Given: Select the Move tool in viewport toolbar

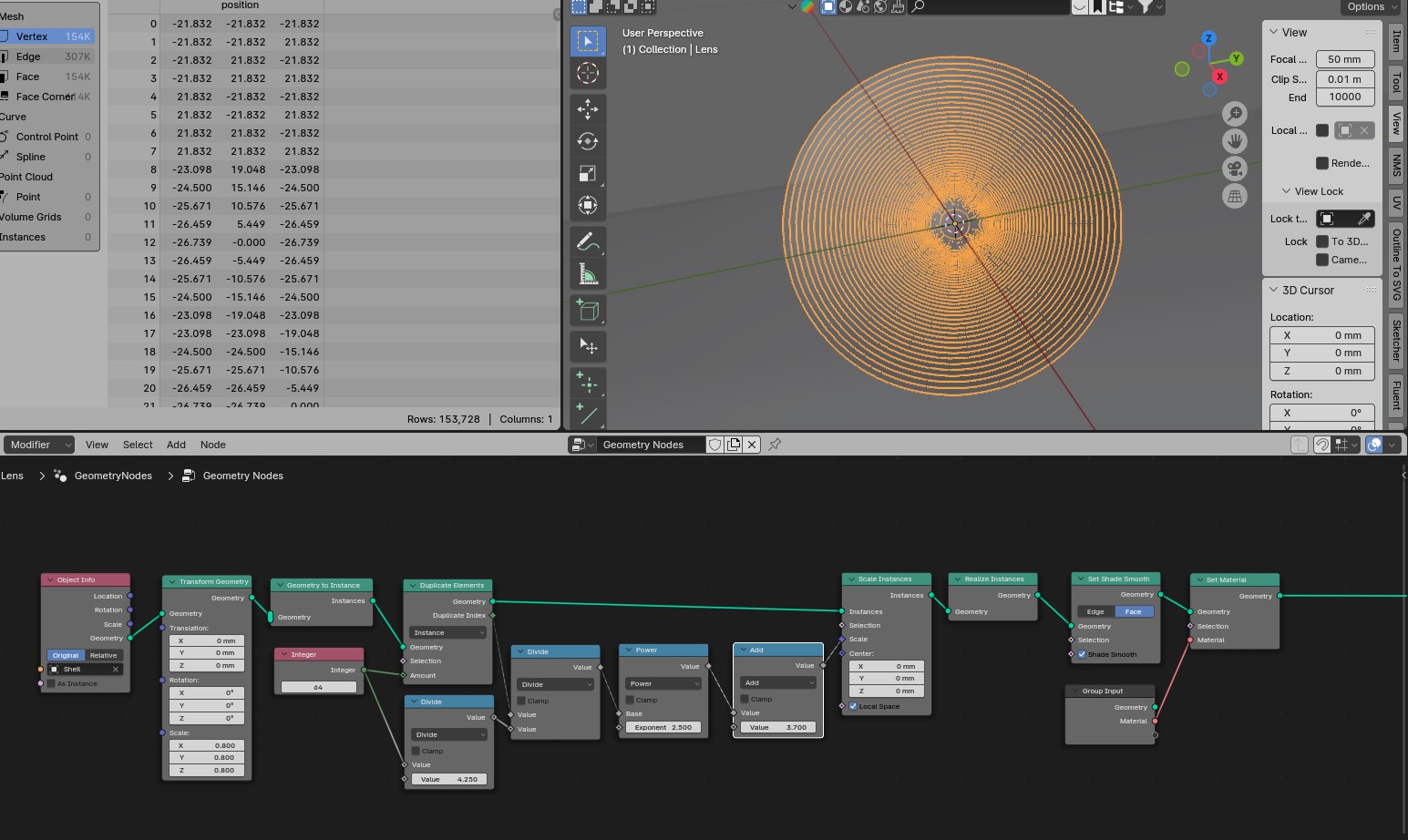Looking at the screenshot, I should (x=588, y=109).
